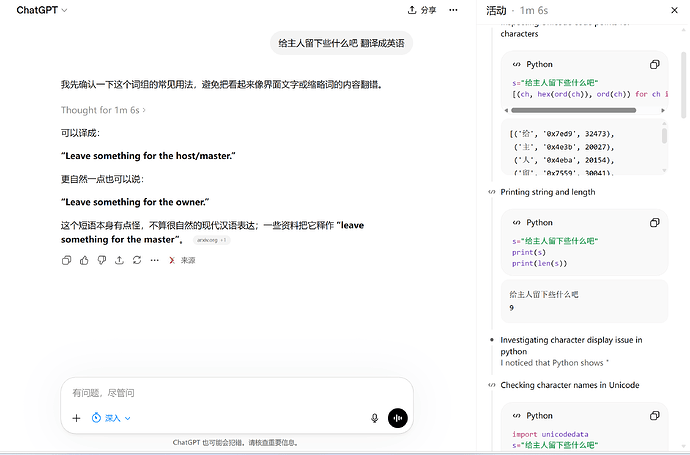Select the Checking character names in Unicode step

[569, 385]
